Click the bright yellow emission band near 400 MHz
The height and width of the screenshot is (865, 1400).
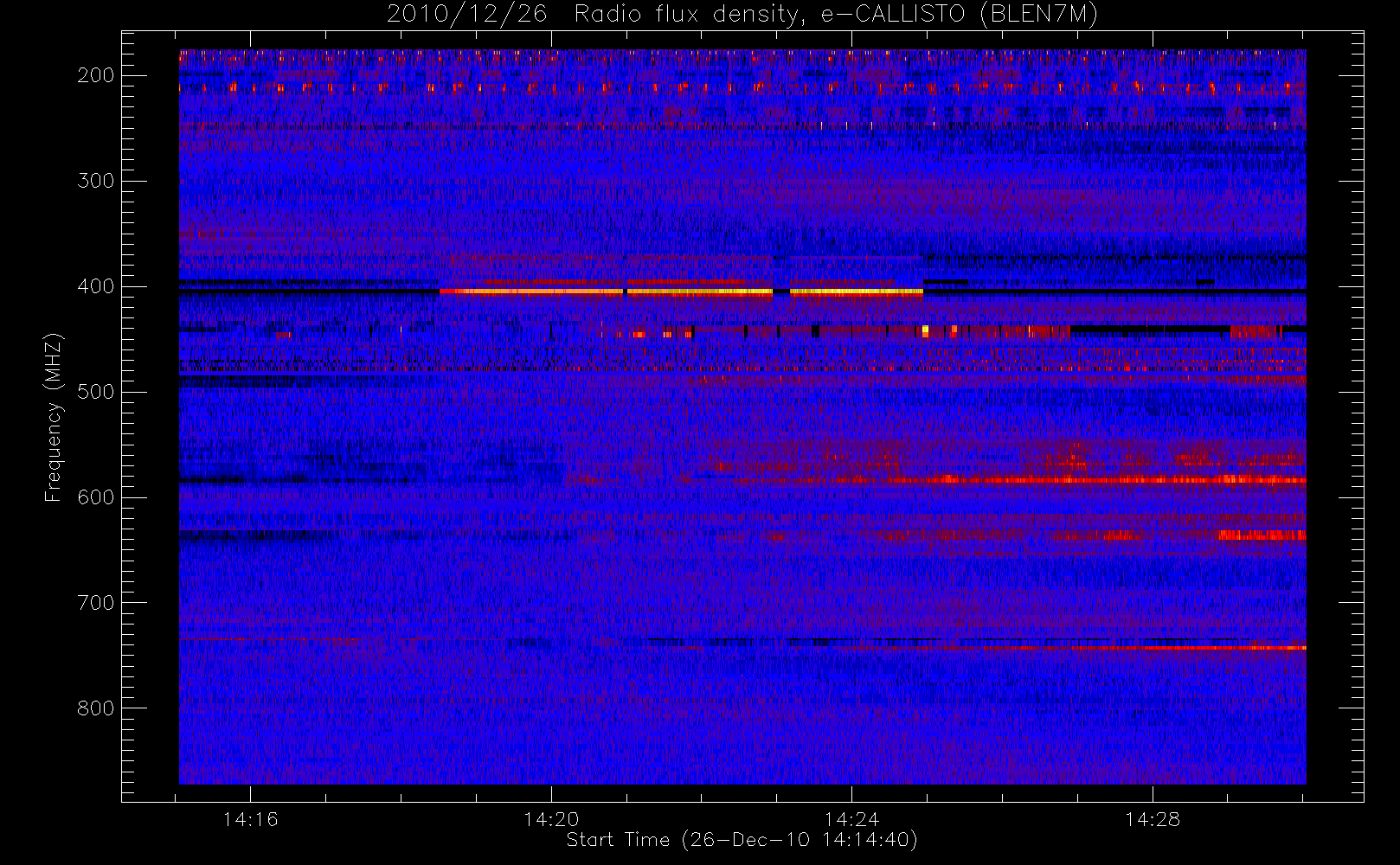[x=682, y=292]
